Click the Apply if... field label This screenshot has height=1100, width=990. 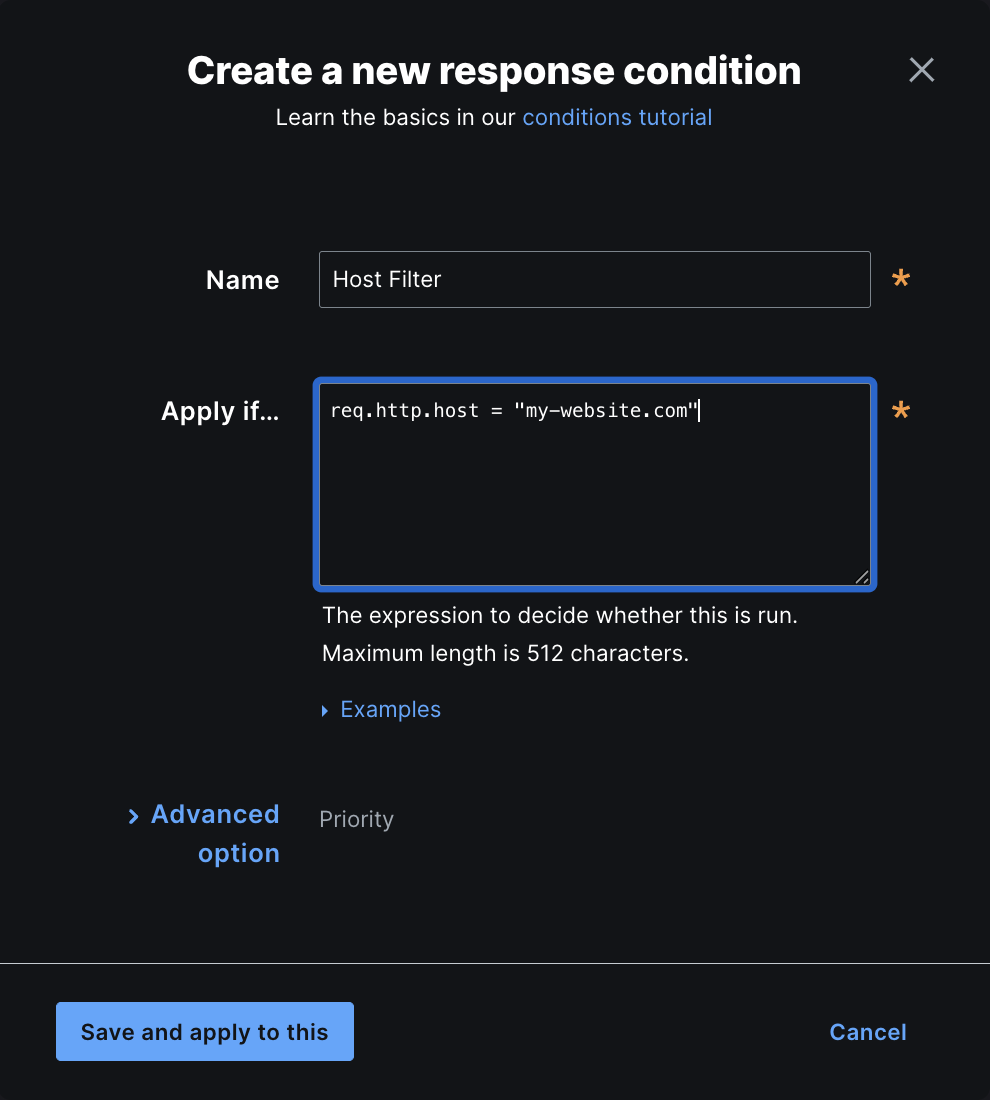220,411
